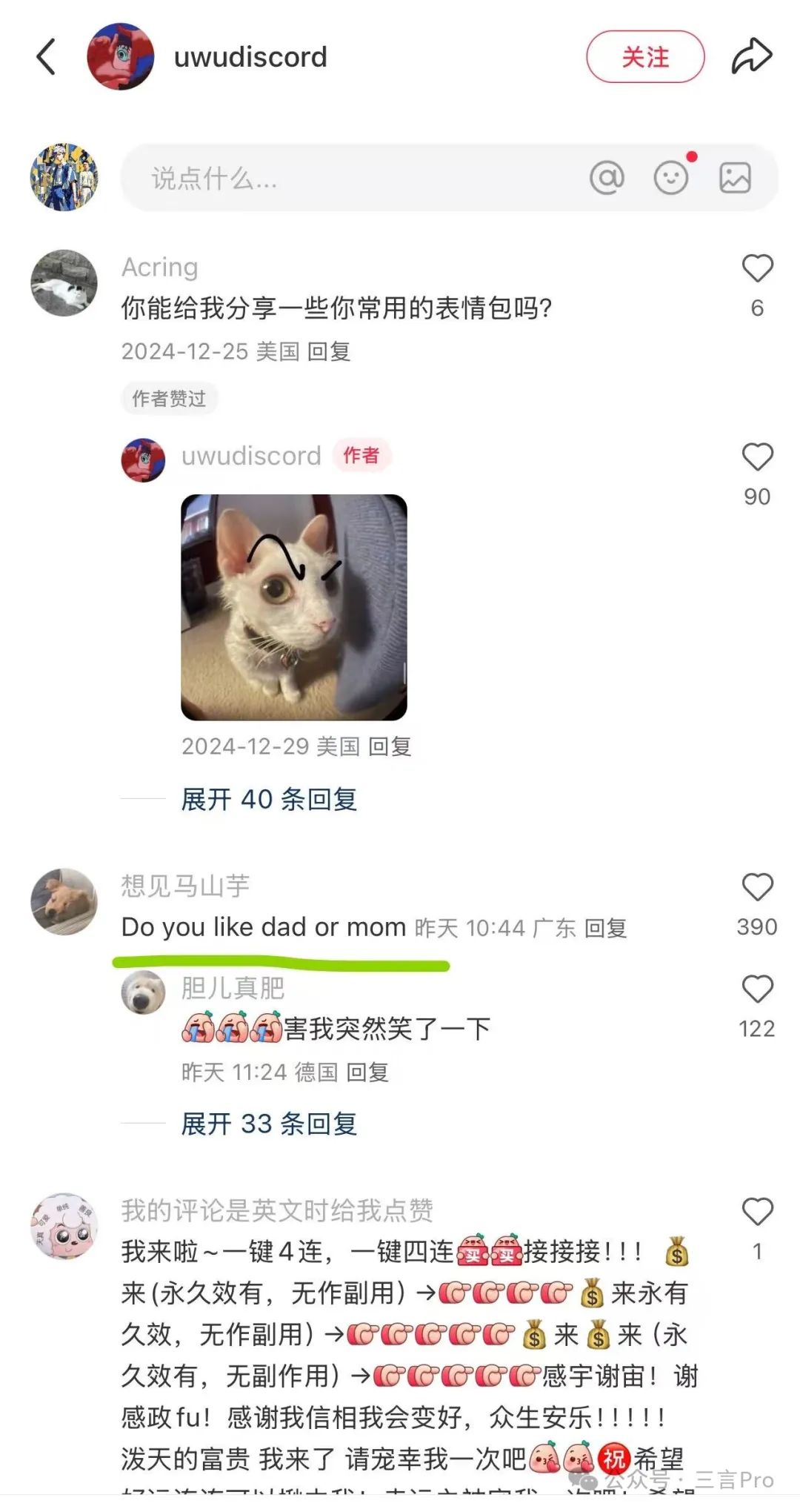800x1512 pixels.
Task: Expand 展开 40 条回复
Action: [269, 799]
